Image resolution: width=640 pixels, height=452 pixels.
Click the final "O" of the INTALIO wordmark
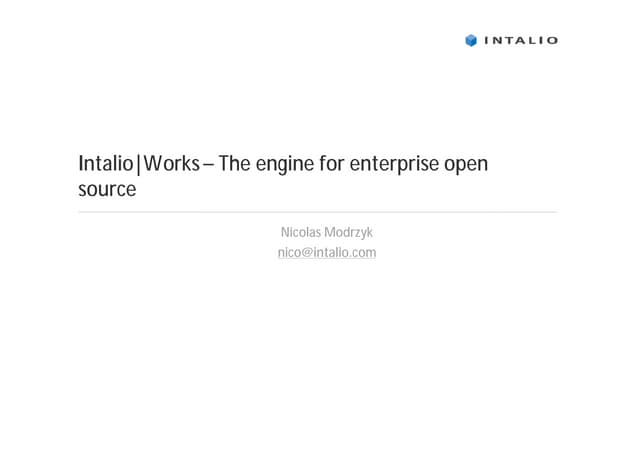coord(552,41)
